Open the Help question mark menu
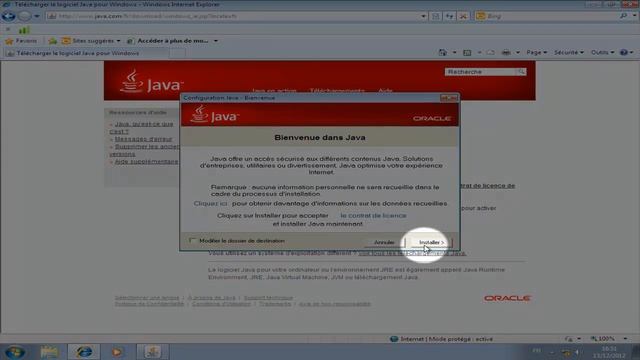Viewport: 640px width, 360px height. click(x=626, y=52)
